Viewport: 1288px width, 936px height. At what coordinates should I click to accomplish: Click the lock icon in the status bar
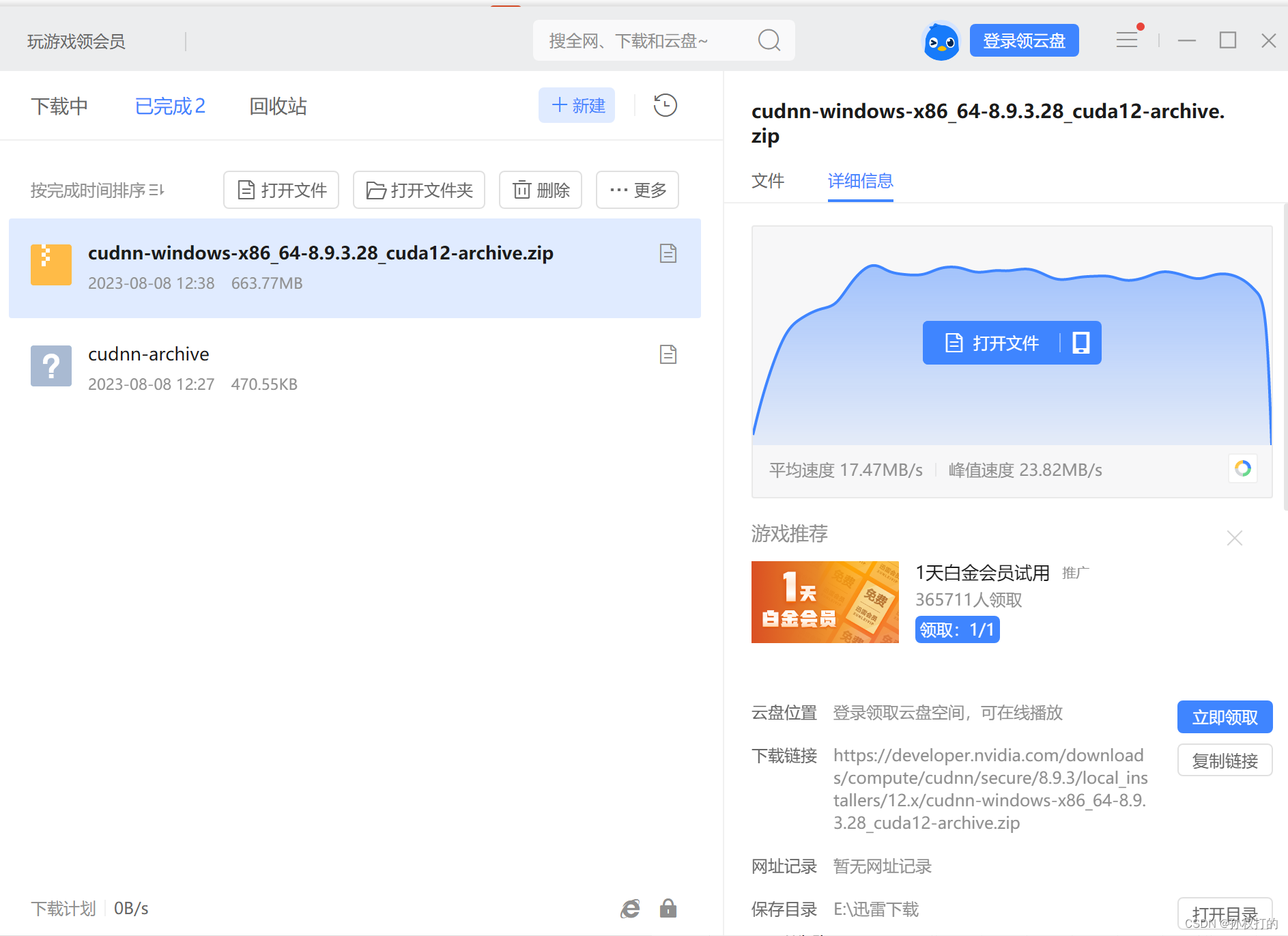pos(668,908)
